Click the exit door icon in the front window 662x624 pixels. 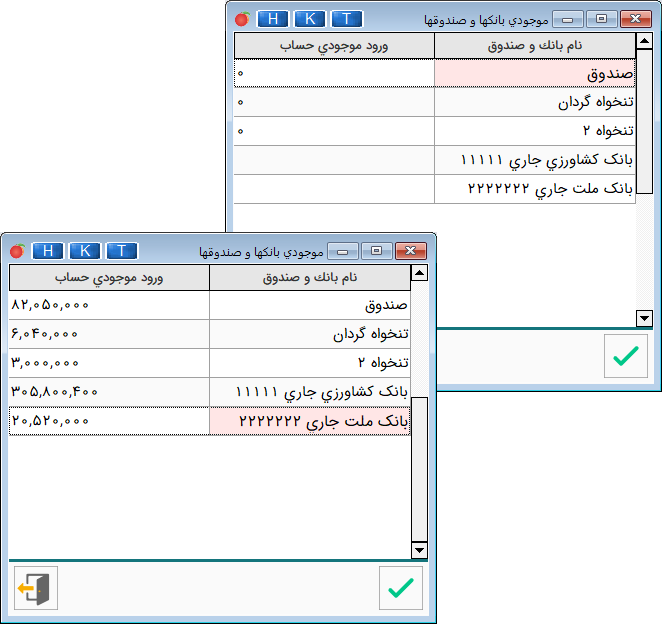pyautogui.click(x=35, y=588)
